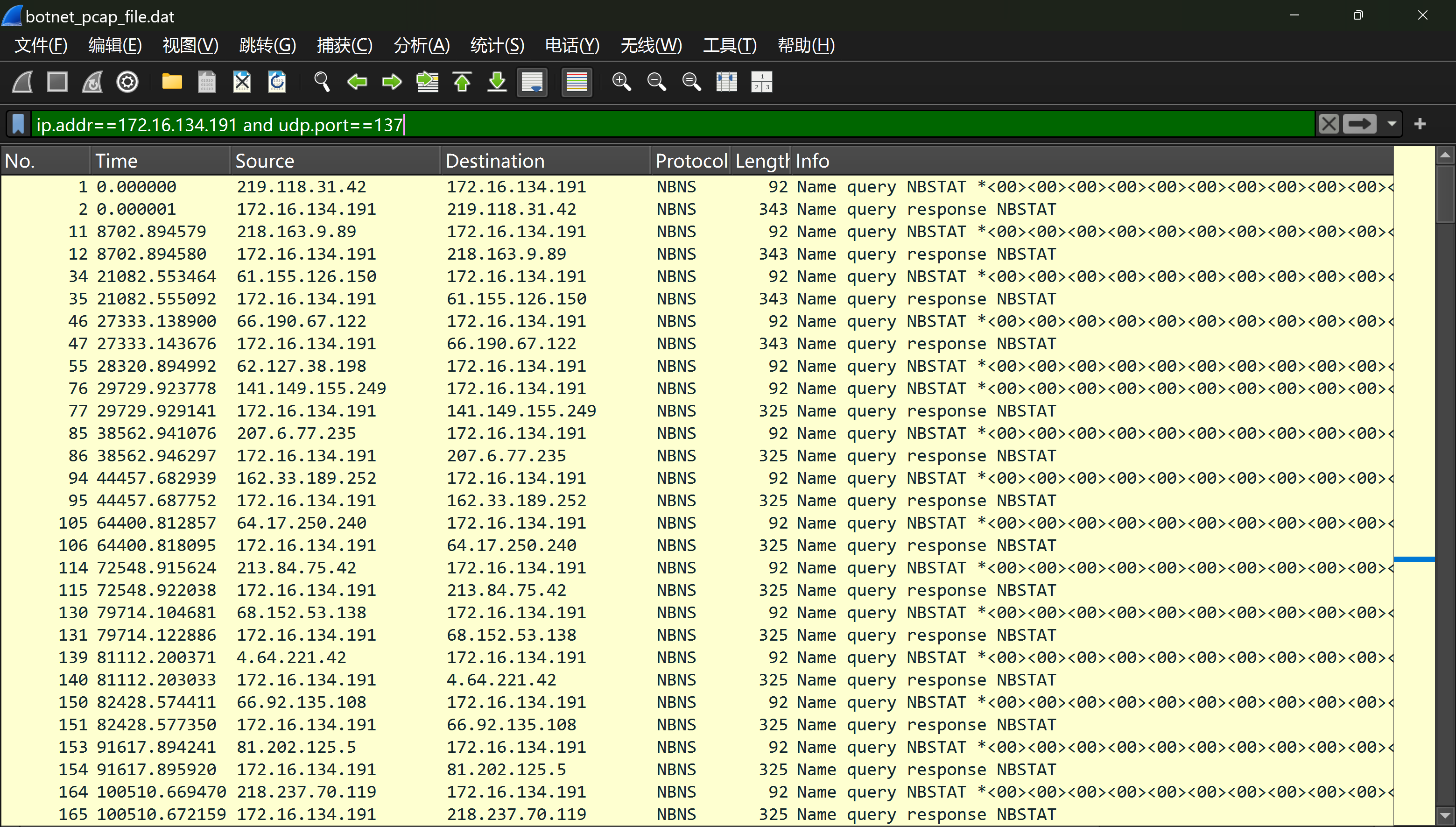
Task: Click the stop capture square icon
Action: coord(57,82)
